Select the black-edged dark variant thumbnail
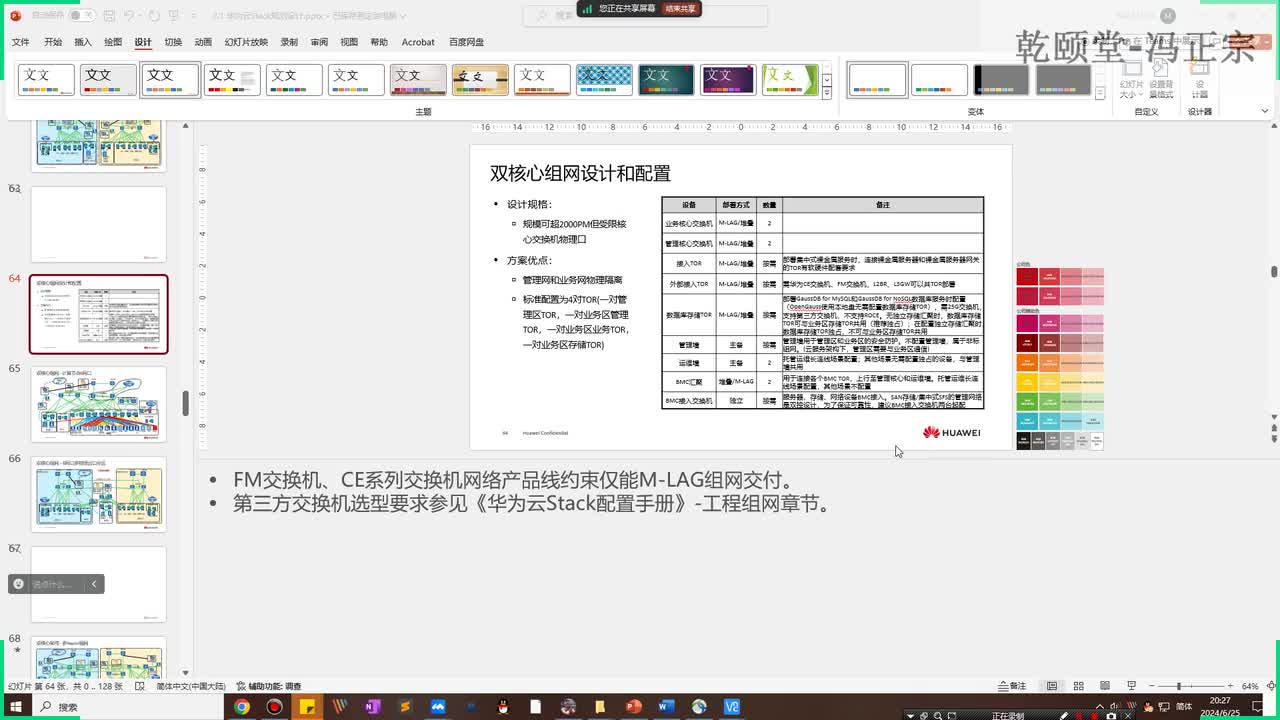The height and width of the screenshot is (720, 1280). tap(1001, 79)
